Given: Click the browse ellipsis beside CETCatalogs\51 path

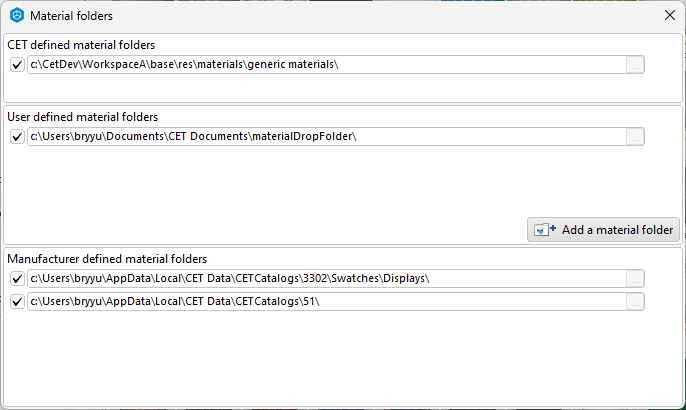Looking at the screenshot, I should (635, 301).
